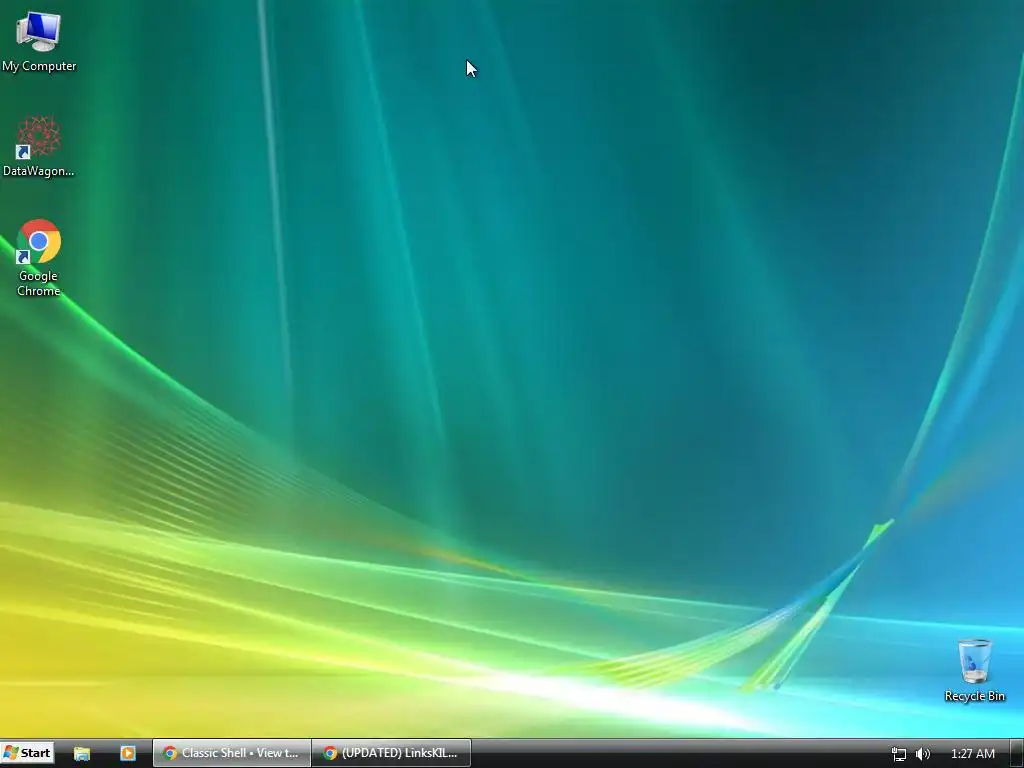Viewport: 1024px width, 768px height.
Task: Switch to Classic Shell Chrome taskbar window
Action: pos(232,753)
